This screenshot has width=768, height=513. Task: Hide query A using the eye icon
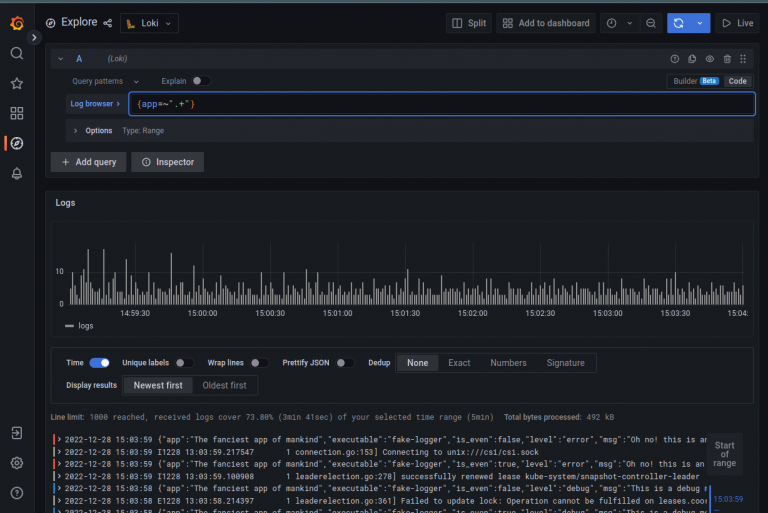(710, 59)
